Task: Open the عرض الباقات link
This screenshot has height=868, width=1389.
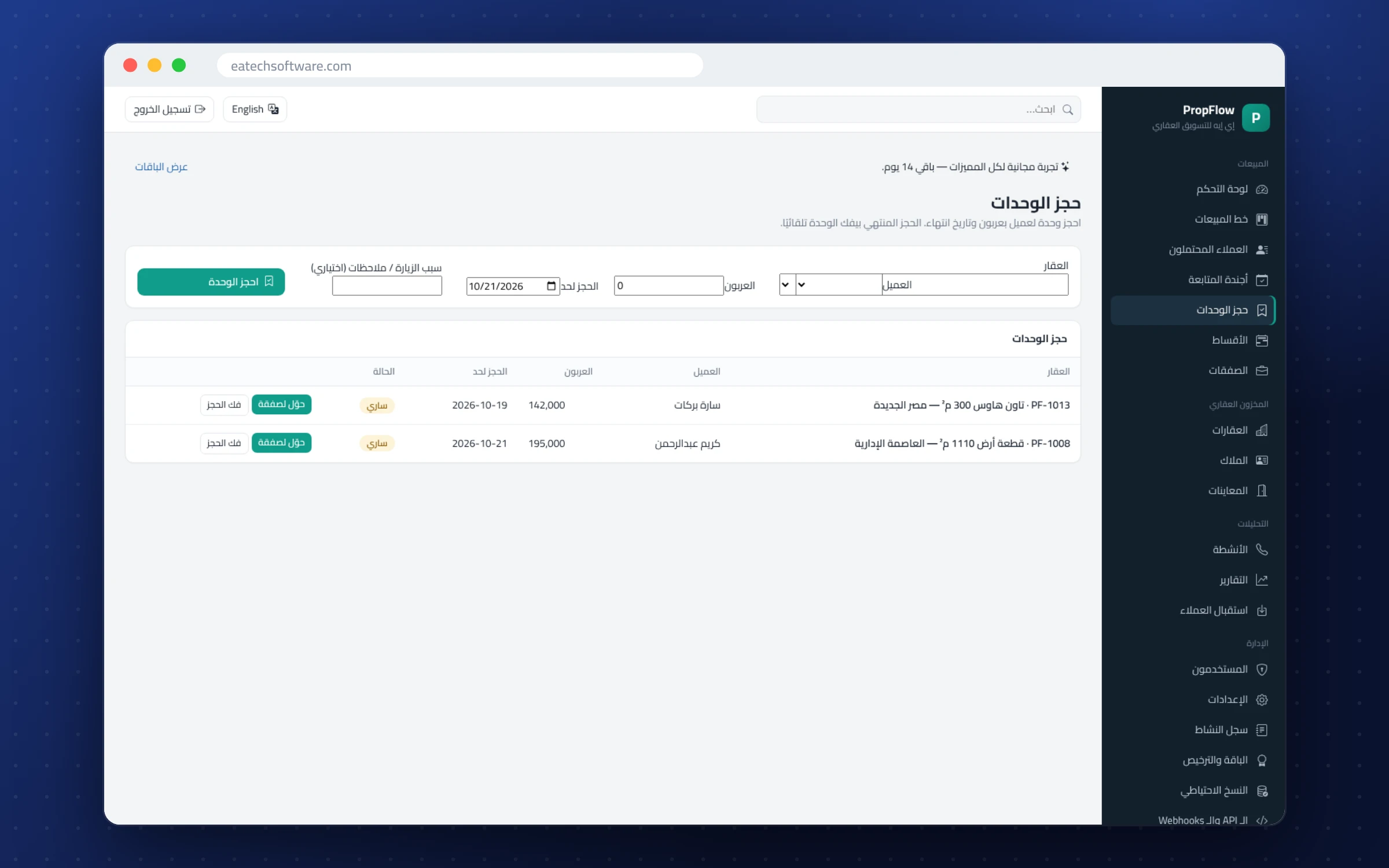Action: (161, 167)
